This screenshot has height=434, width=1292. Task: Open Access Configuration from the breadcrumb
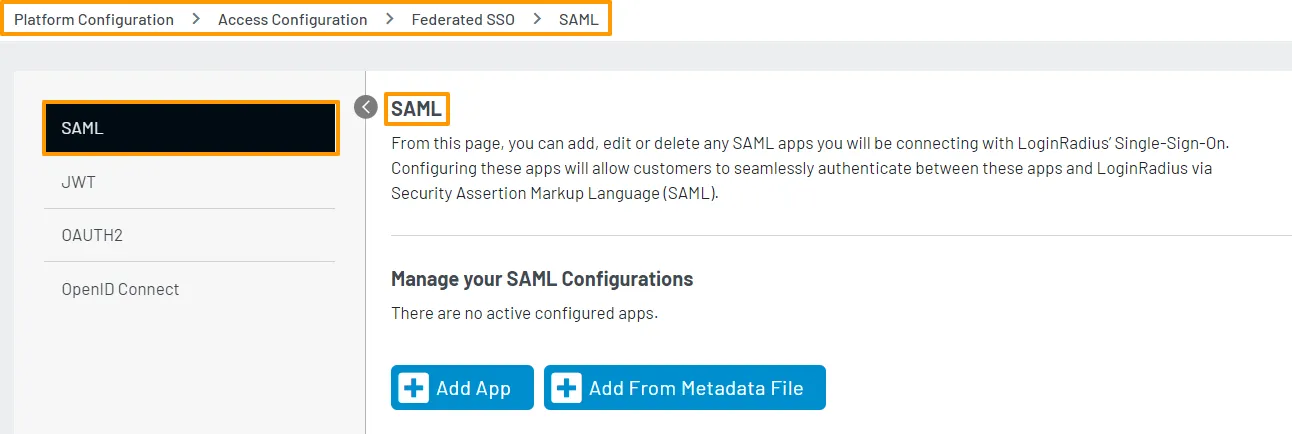coord(292,19)
